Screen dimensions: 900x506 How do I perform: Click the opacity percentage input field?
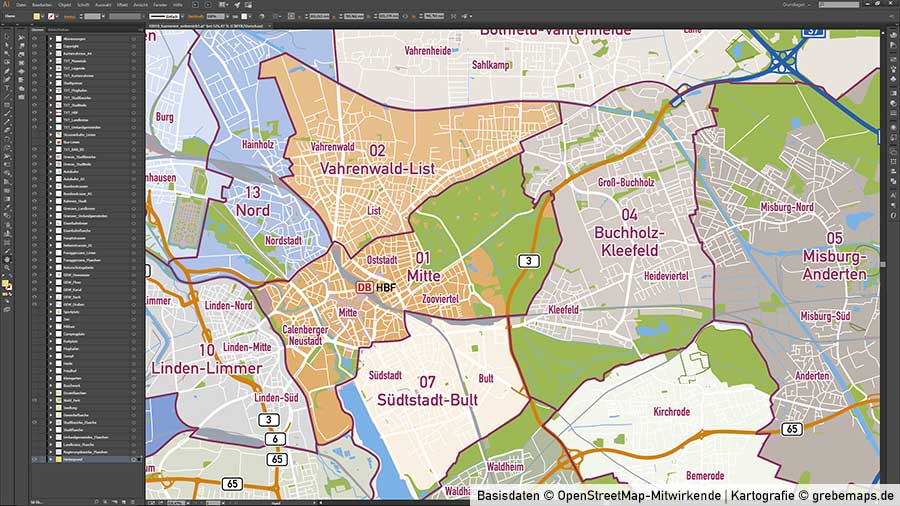click(x=215, y=17)
